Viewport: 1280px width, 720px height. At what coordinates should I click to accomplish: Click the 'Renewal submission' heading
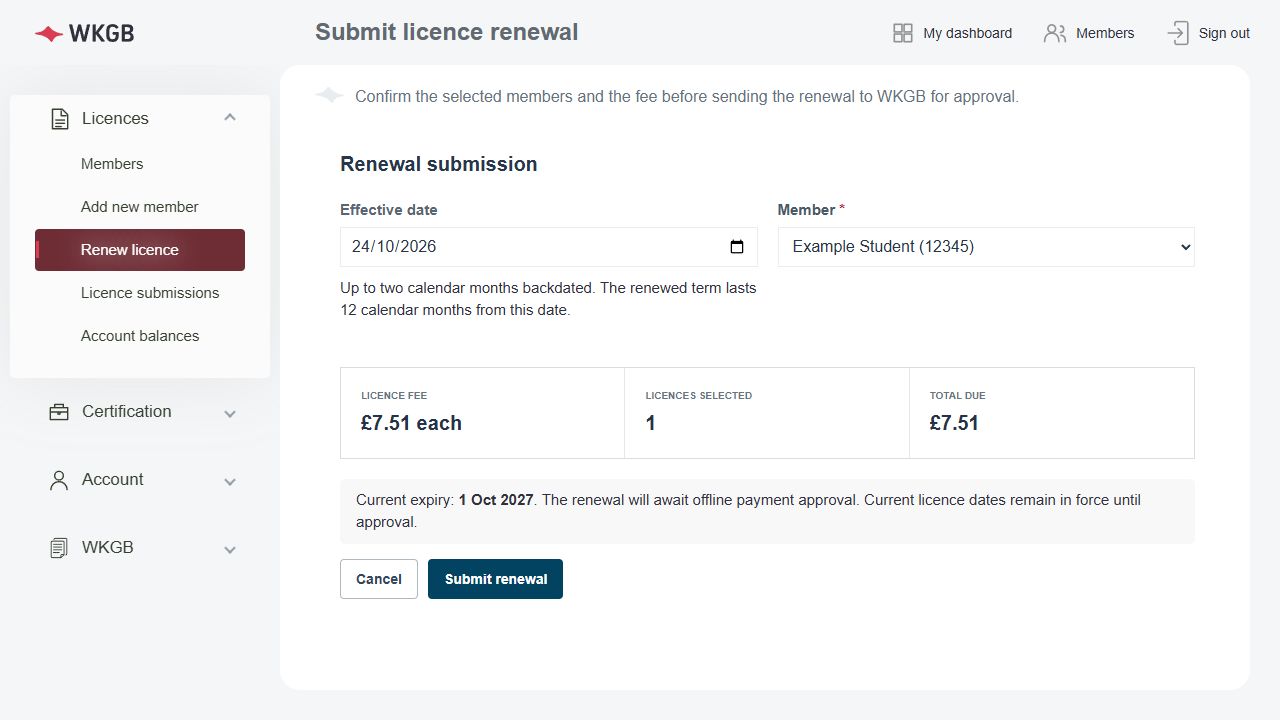[x=439, y=164]
